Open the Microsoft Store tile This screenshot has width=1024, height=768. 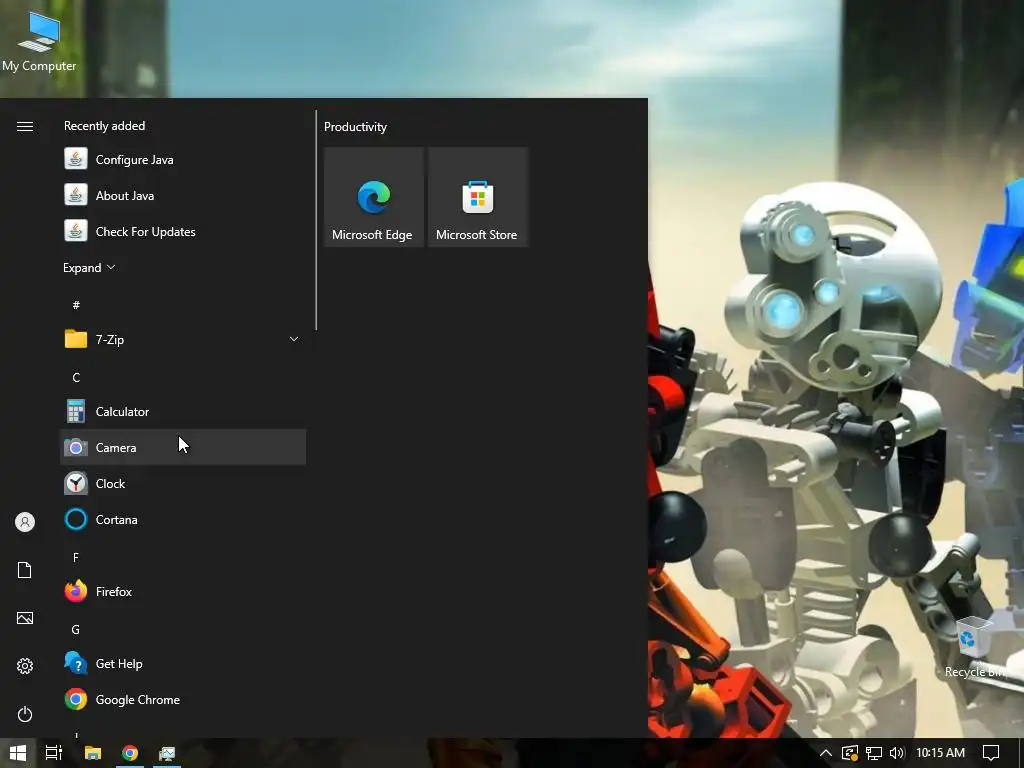(x=477, y=197)
